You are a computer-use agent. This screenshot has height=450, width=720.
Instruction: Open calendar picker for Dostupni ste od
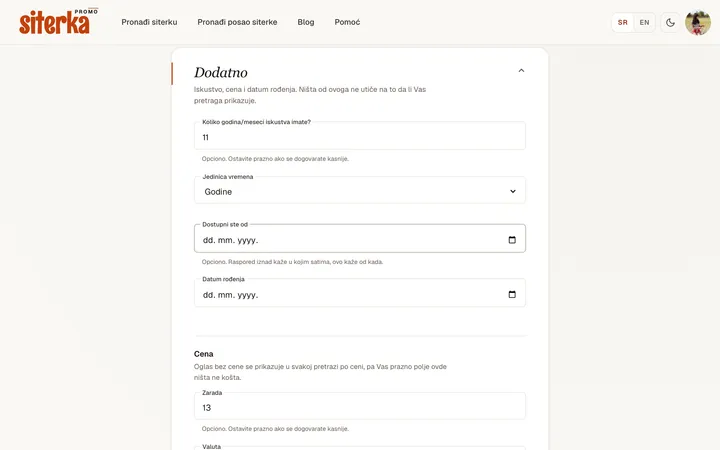[x=512, y=240]
